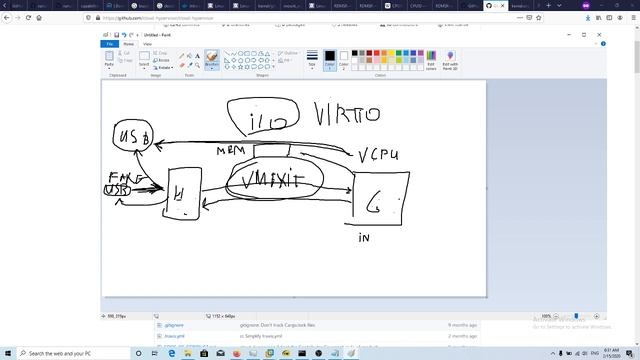Close the active GitHub browser tab
640x360 pixels.
502,6
